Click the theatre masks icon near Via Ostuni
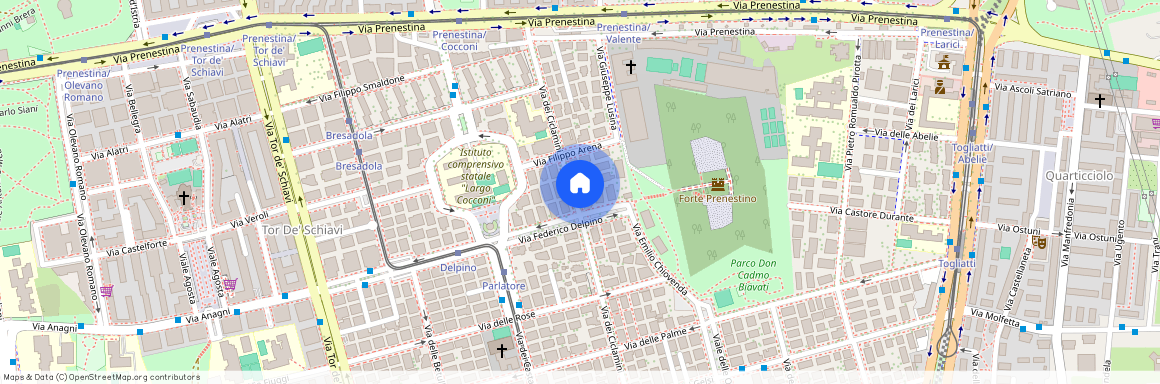1160x384 pixels. 1039,240
